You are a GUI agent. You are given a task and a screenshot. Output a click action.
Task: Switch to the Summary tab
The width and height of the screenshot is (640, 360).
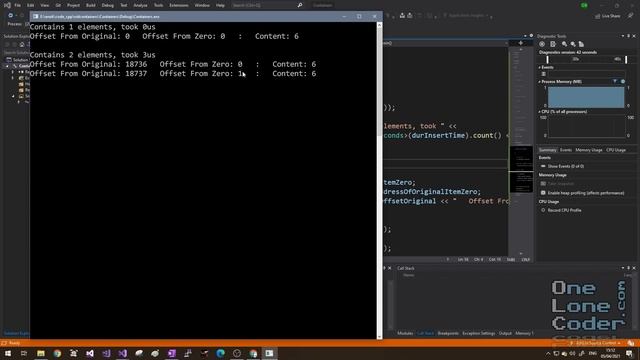click(x=547, y=150)
